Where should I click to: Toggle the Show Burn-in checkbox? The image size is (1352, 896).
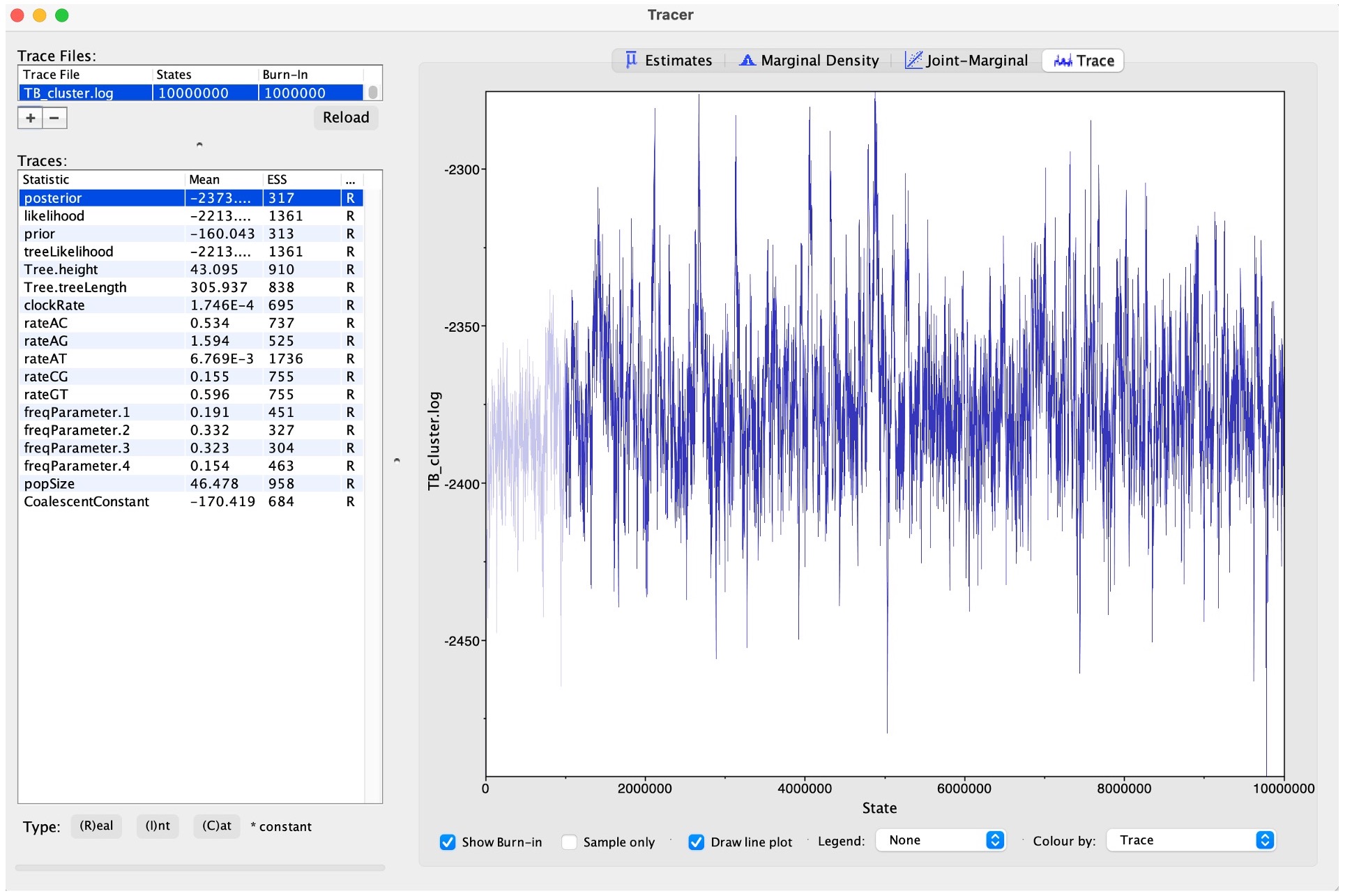point(448,842)
